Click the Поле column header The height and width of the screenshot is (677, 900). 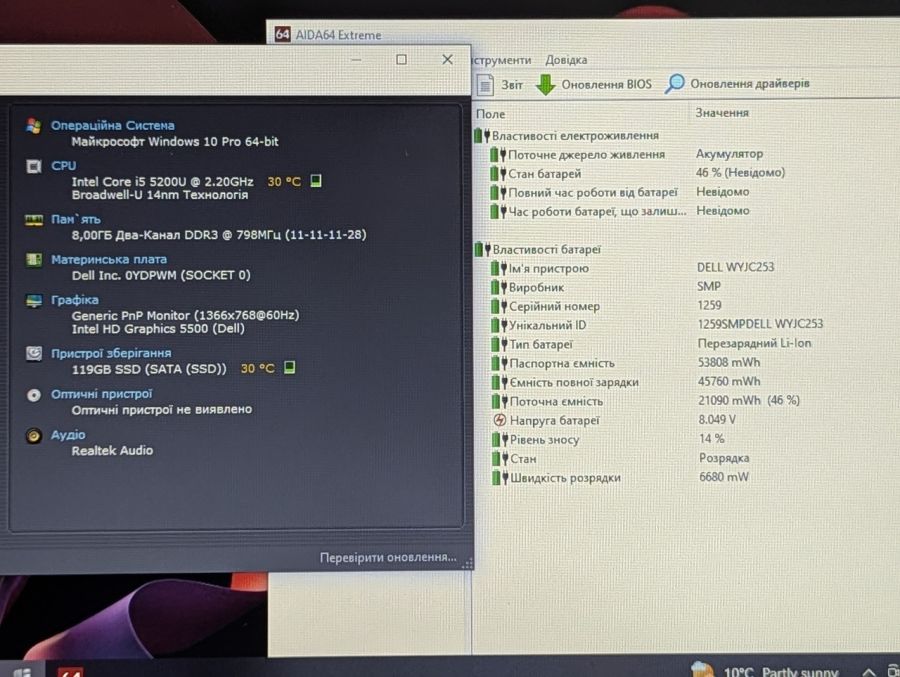click(x=491, y=114)
